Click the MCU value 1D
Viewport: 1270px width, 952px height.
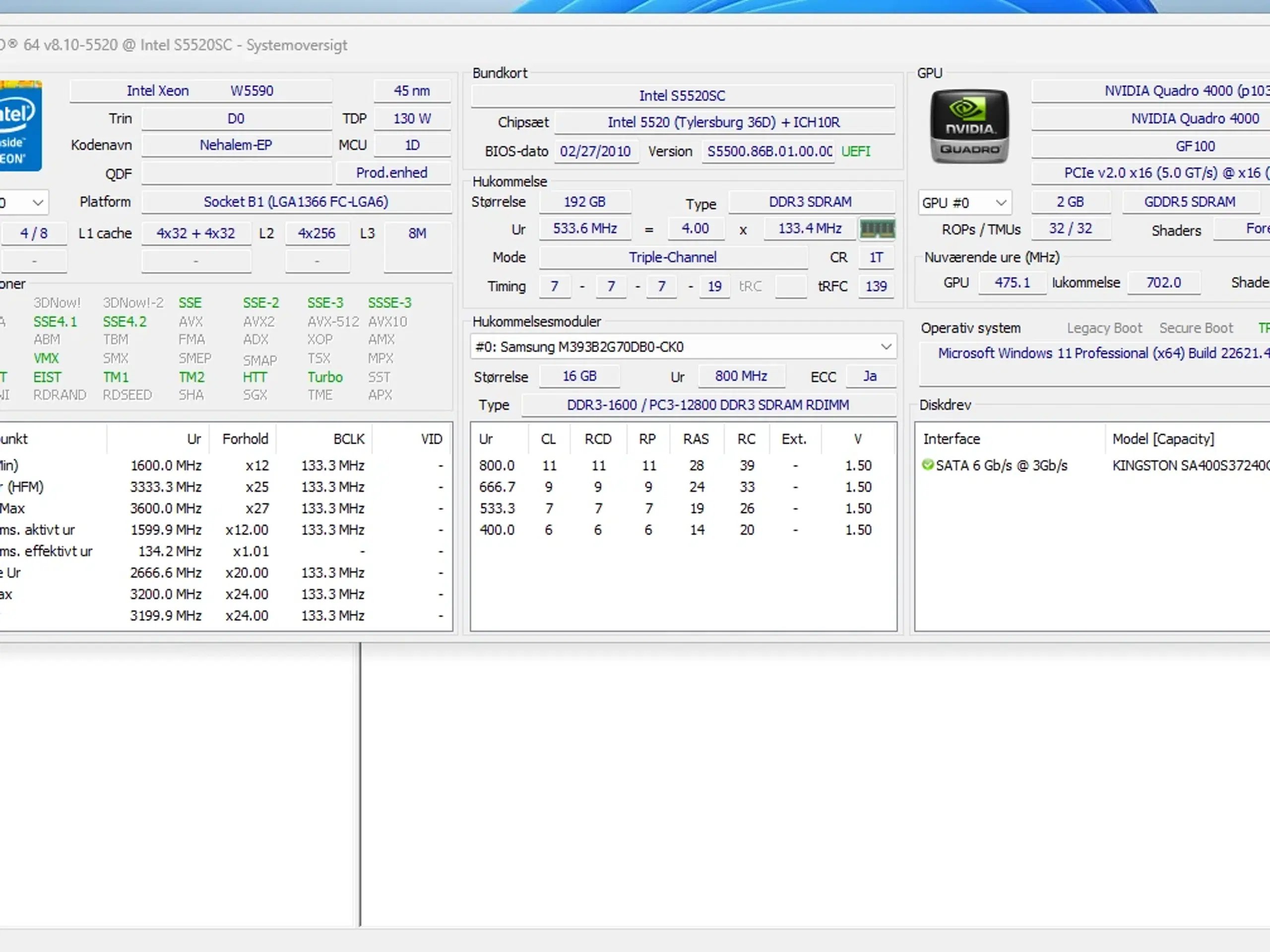coord(412,145)
